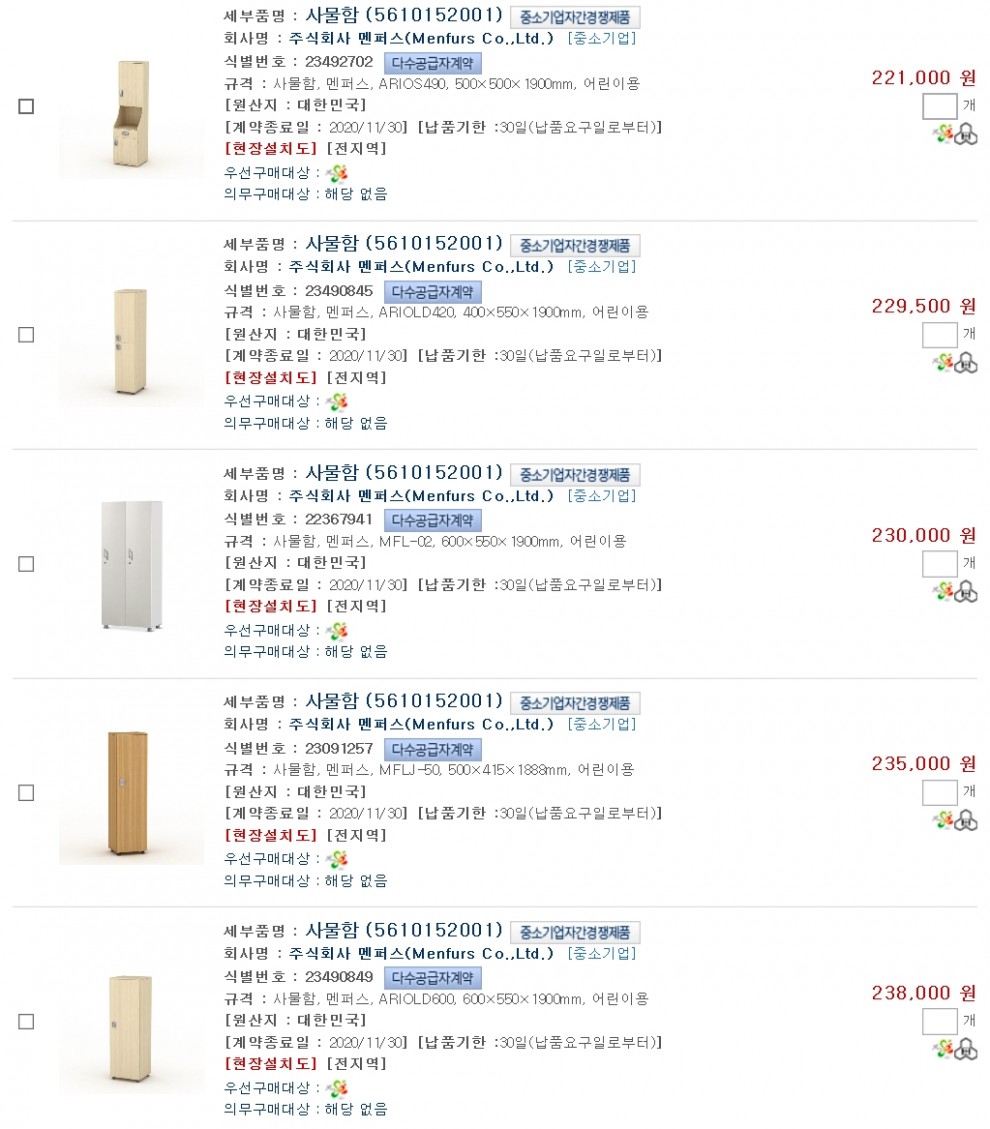This screenshot has height=1129, width=990.
Task: Click 우선구매대상 icon for item 23492702
Action: [x=338, y=173]
